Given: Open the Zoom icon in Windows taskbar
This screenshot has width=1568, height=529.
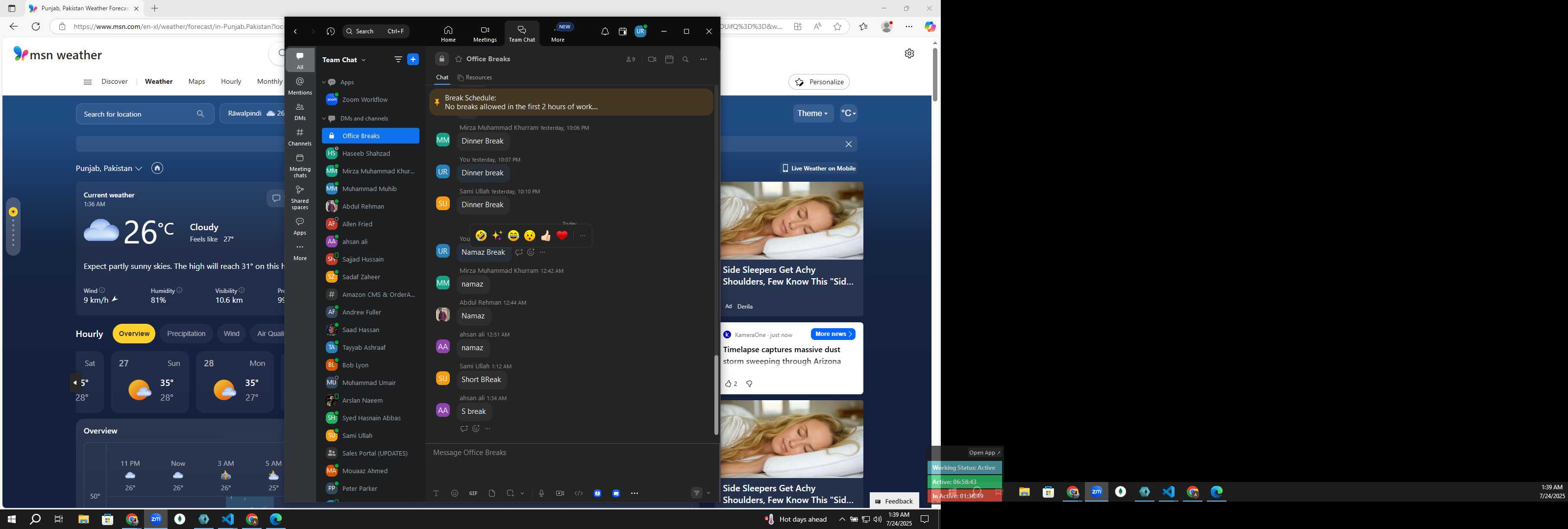Looking at the screenshot, I should (x=156, y=519).
